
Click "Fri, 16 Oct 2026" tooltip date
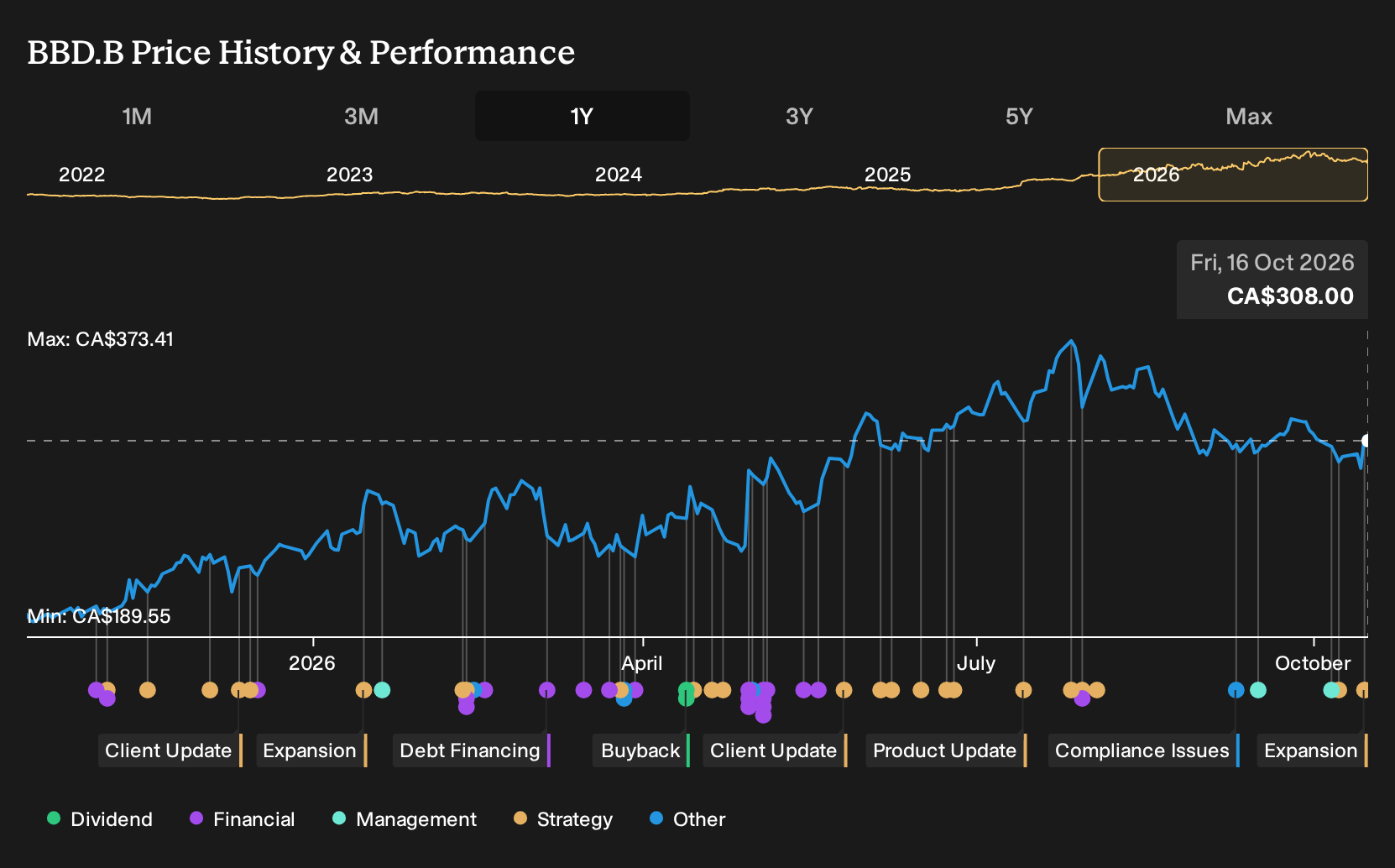click(1272, 263)
